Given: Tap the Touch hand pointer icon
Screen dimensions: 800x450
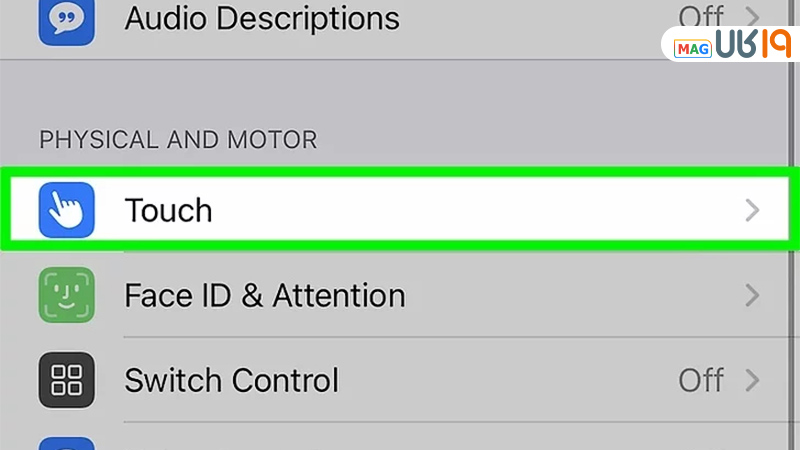Looking at the screenshot, I should click(66, 210).
